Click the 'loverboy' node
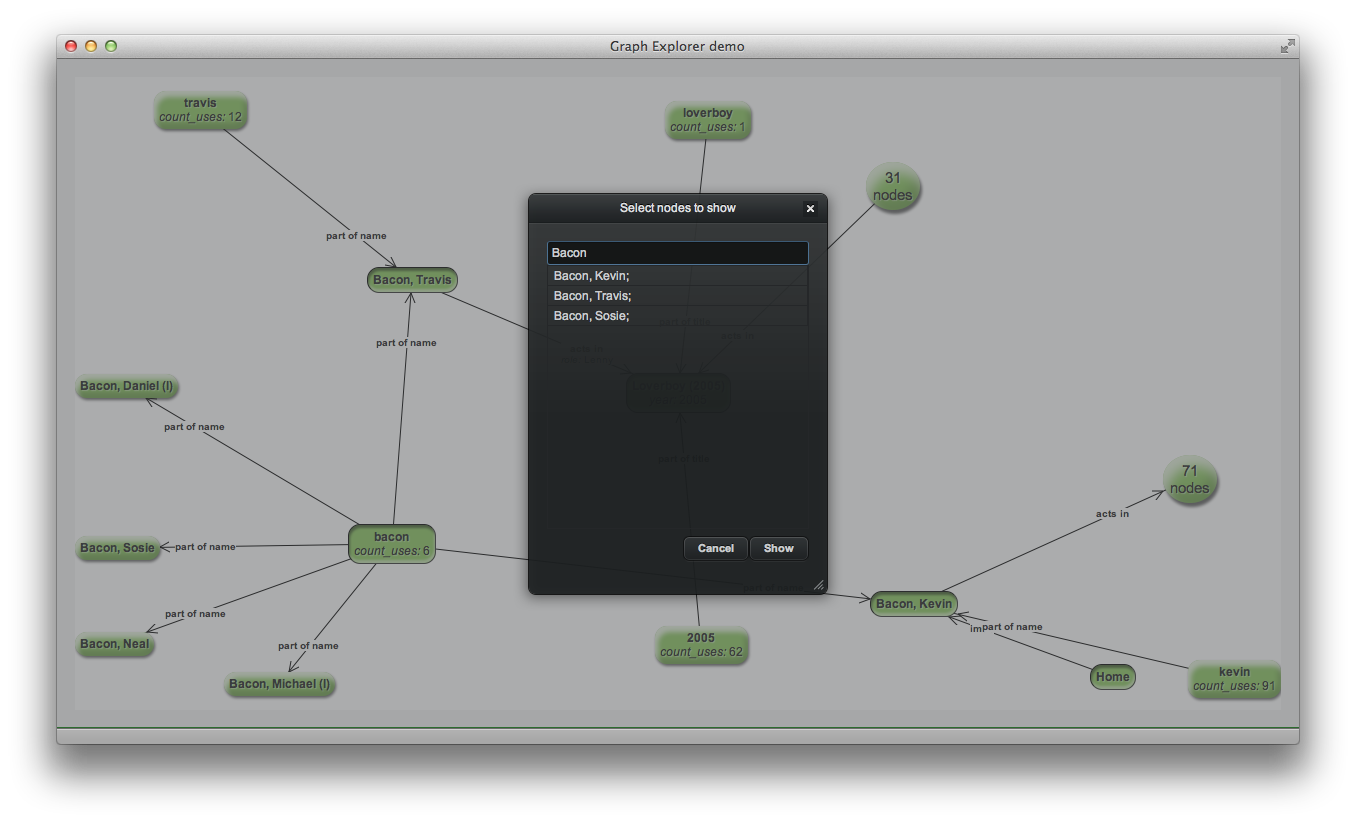The width and height of the screenshot is (1356, 823). tap(707, 120)
